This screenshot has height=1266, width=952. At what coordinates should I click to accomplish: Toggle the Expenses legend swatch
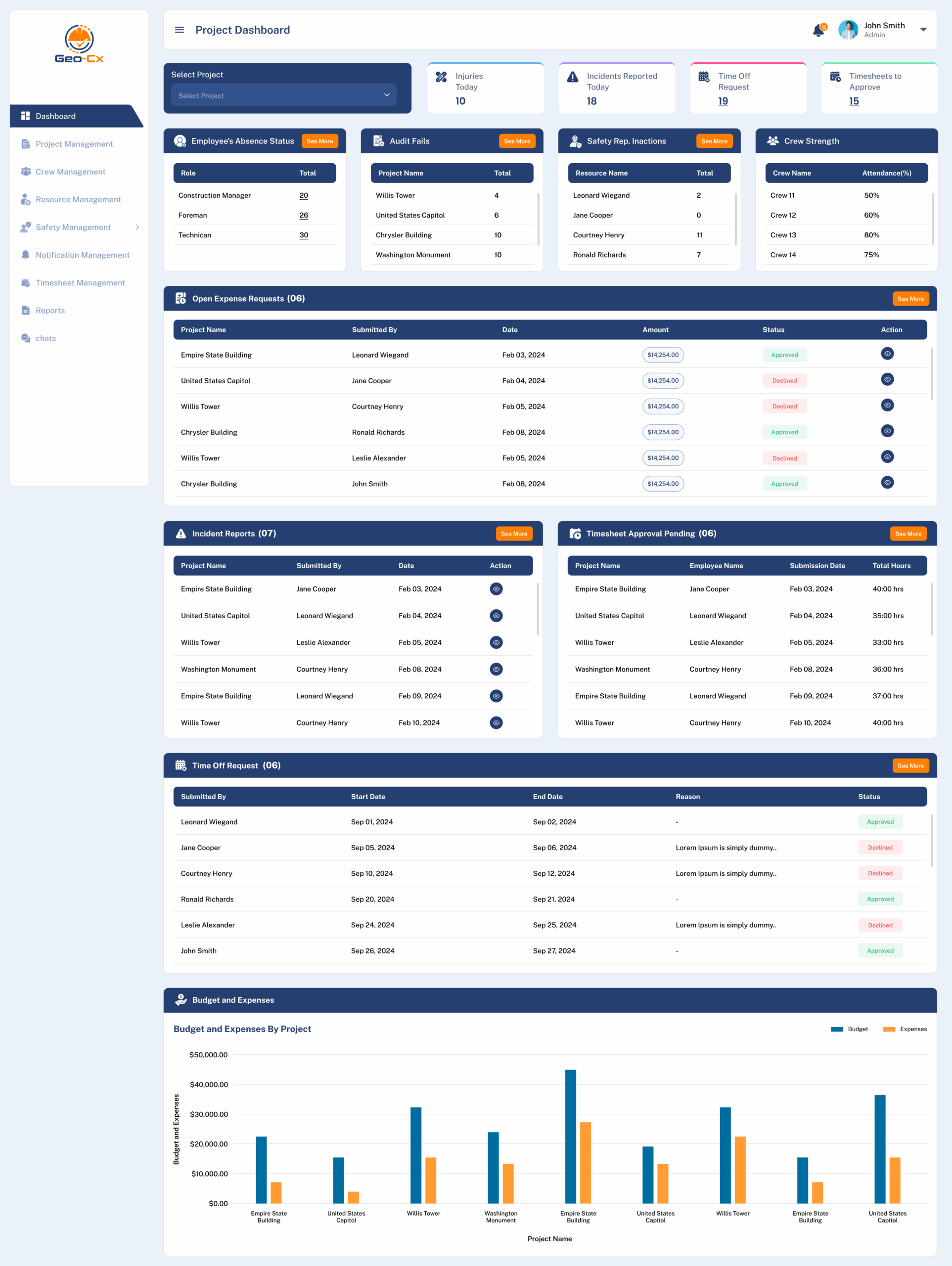click(x=889, y=1029)
